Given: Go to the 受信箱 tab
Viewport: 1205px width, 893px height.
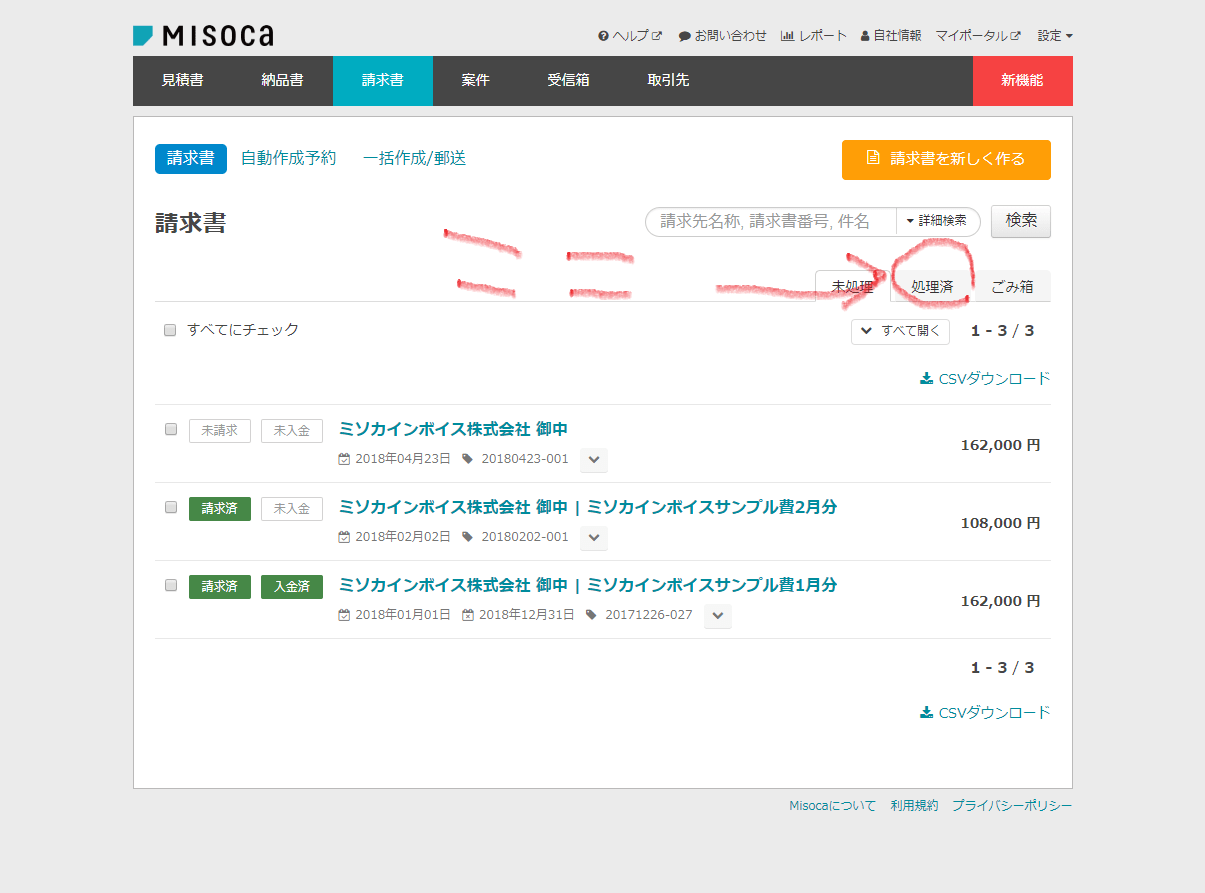Looking at the screenshot, I should click(569, 81).
